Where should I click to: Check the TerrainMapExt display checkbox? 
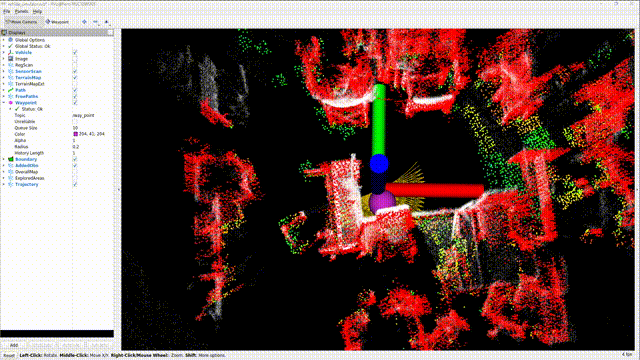point(75,84)
